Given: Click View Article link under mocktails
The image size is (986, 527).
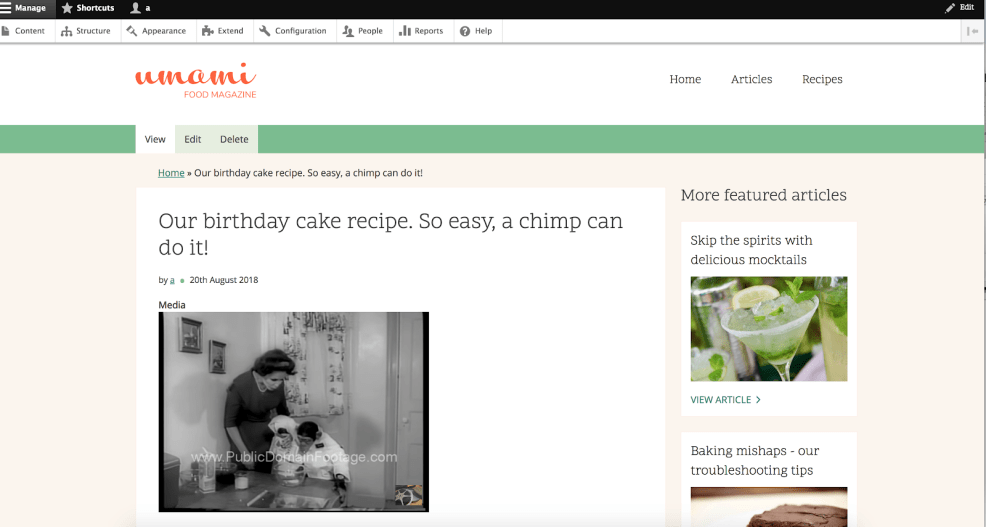Looking at the screenshot, I should pyautogui.click(x=725, y=400).
